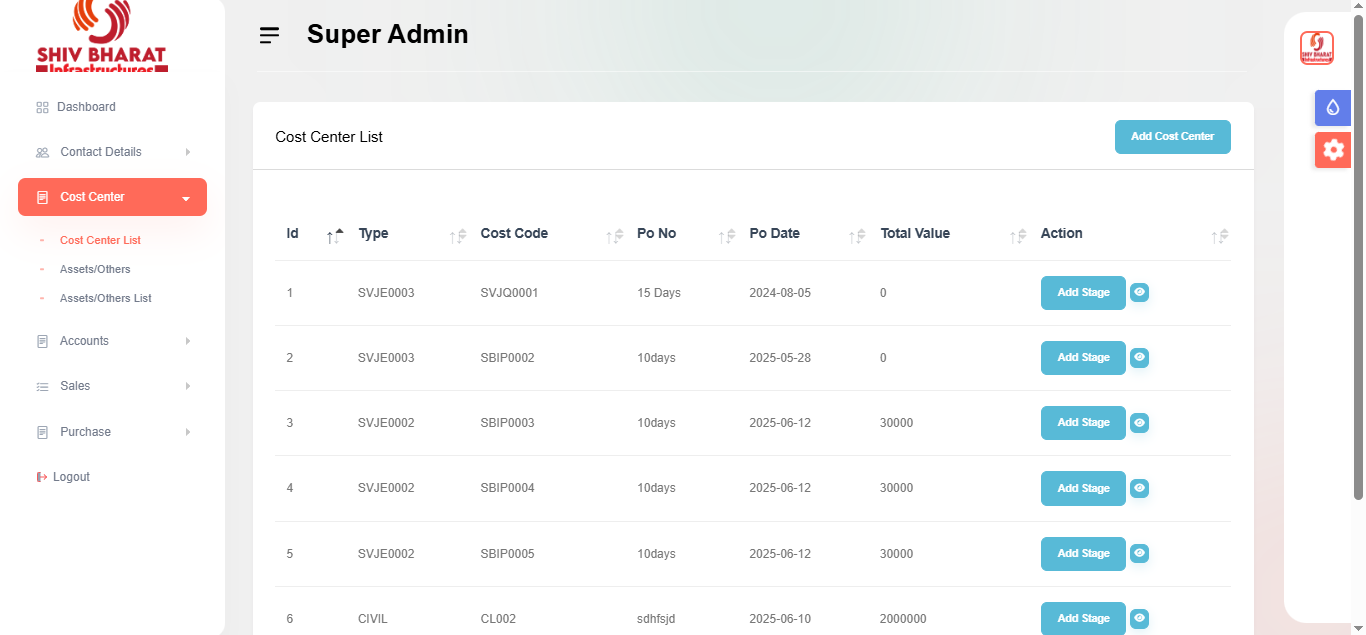Click the eye icon for SBIP0005 row
This screenshot has height=635, width=1366.
coord(1139,553)
